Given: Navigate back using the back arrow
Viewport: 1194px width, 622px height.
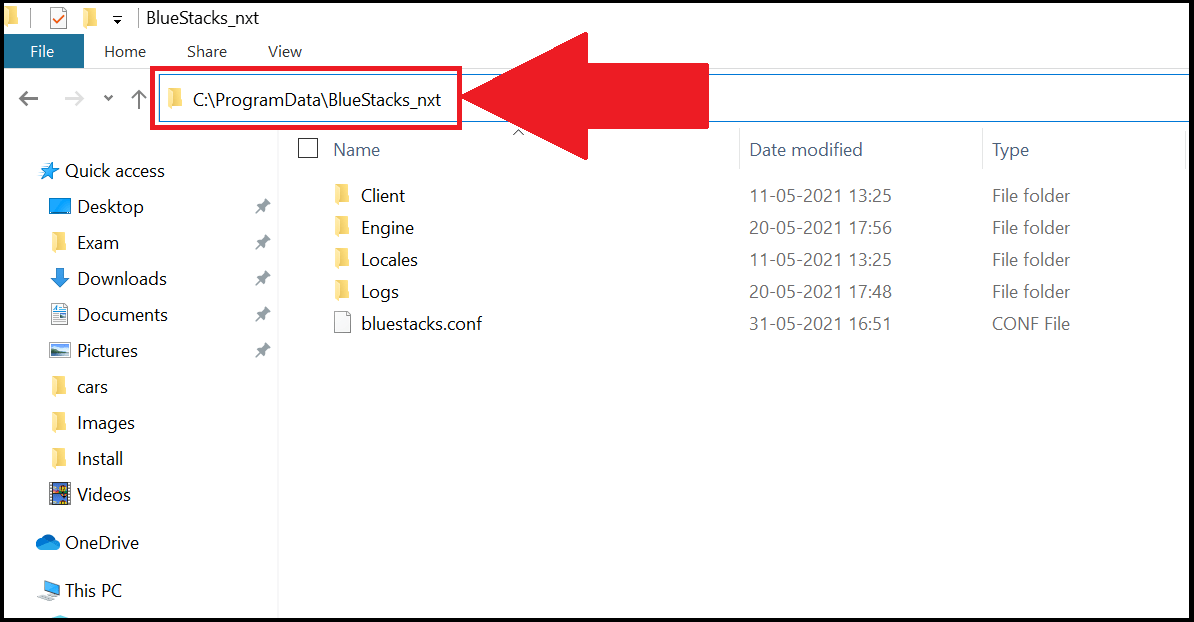Looking at the screenshot, I should coord(29,98).
